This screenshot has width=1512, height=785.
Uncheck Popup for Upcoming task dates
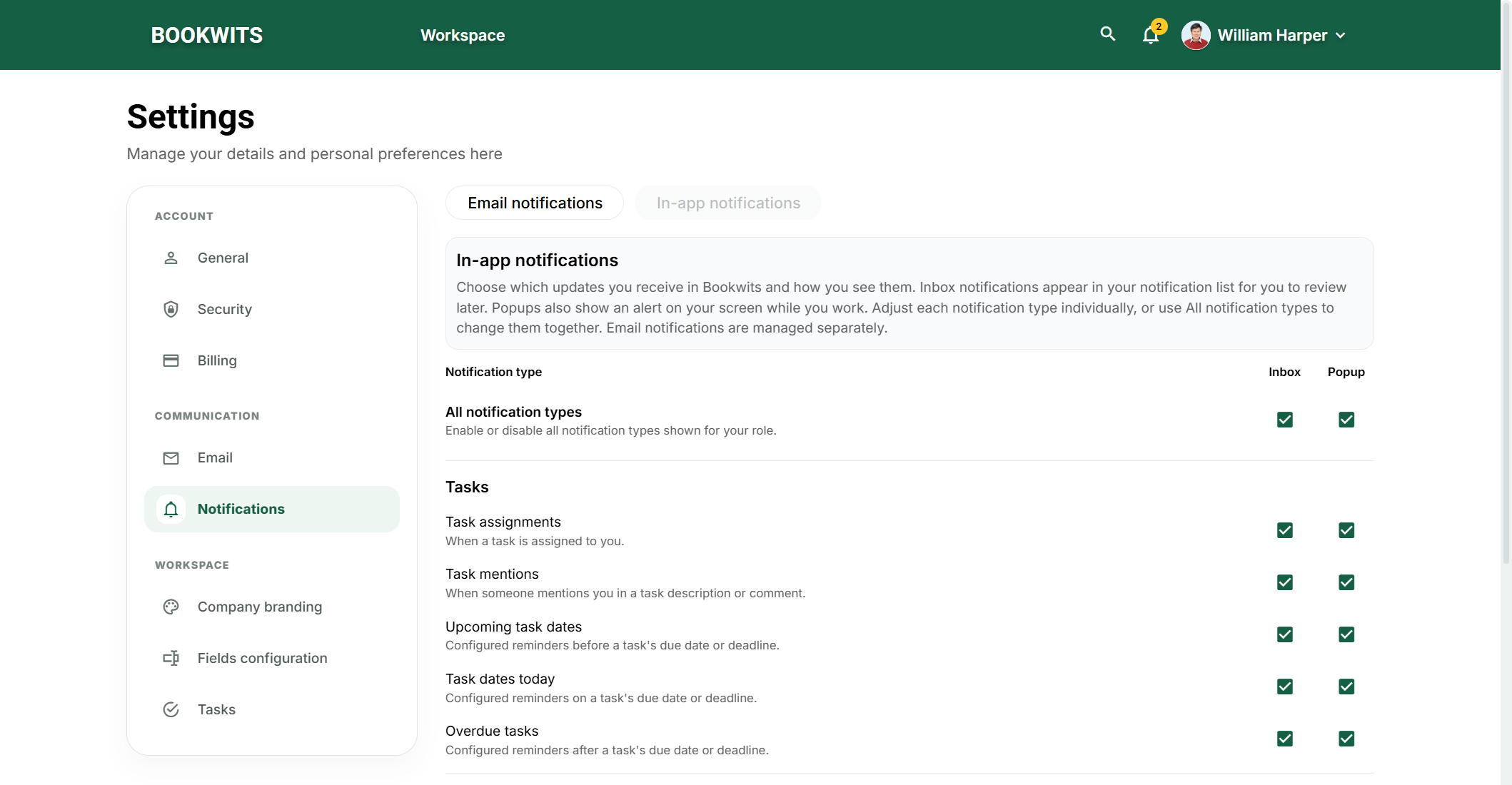point(1346,634)
